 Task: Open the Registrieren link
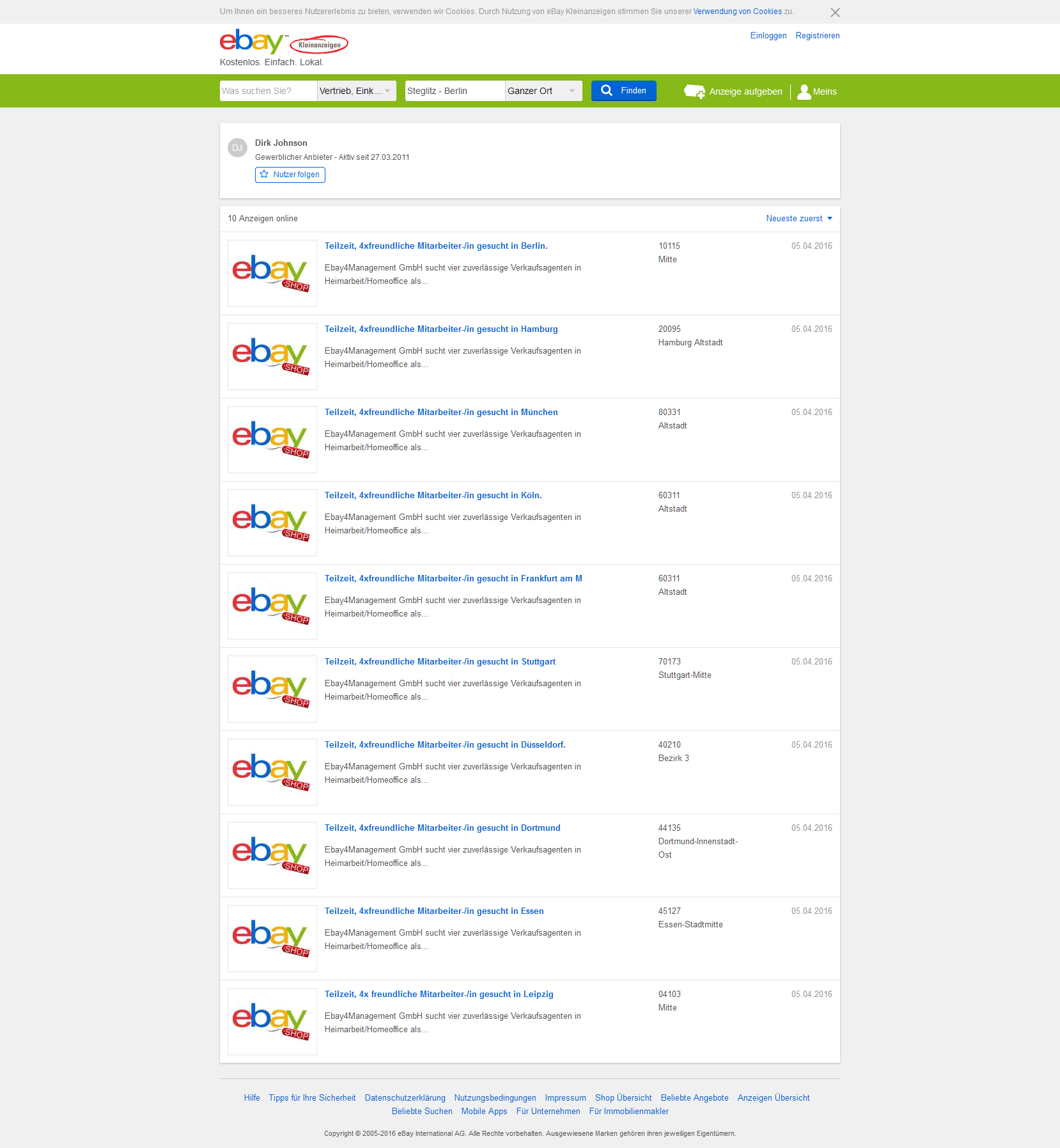point(818,36)
